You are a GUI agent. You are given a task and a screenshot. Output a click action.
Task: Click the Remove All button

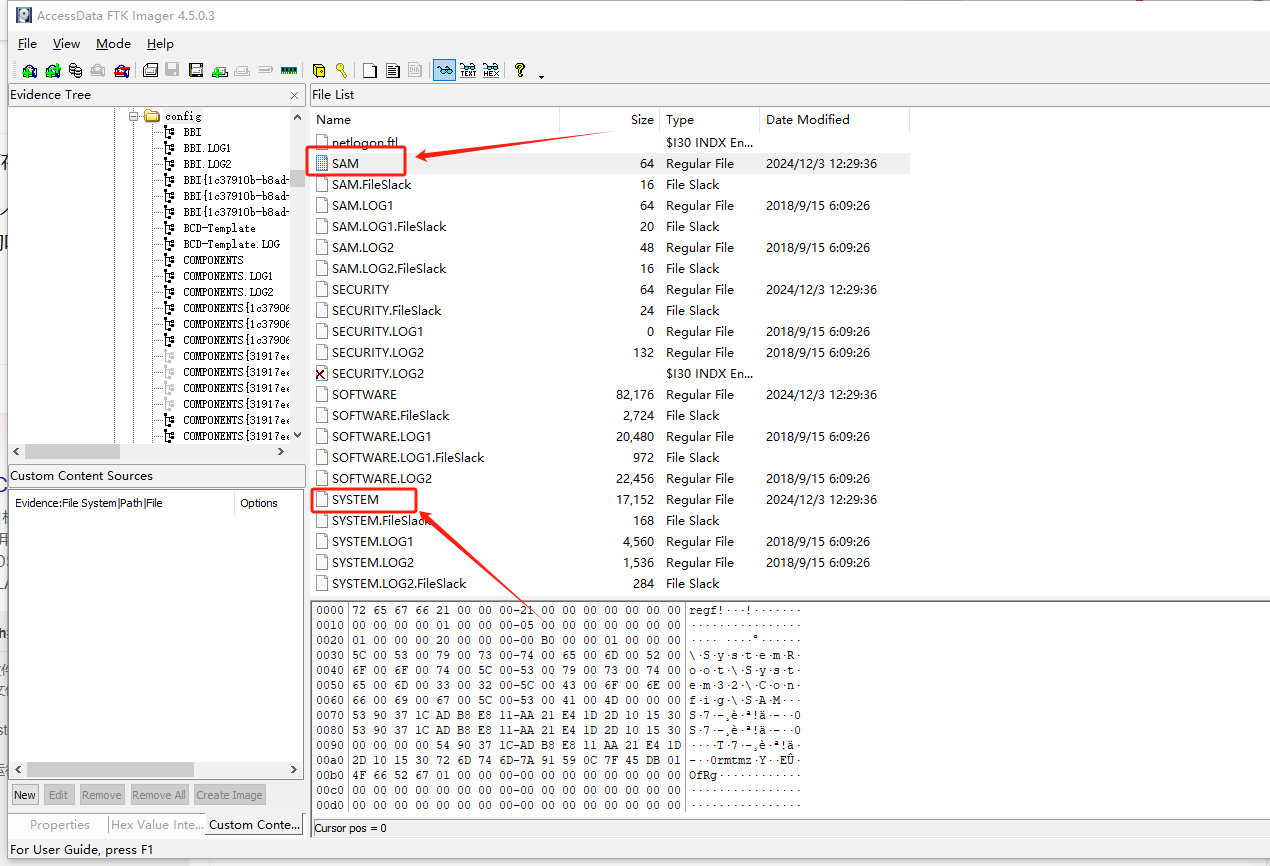pyautogui.click(x=160, y=795)
